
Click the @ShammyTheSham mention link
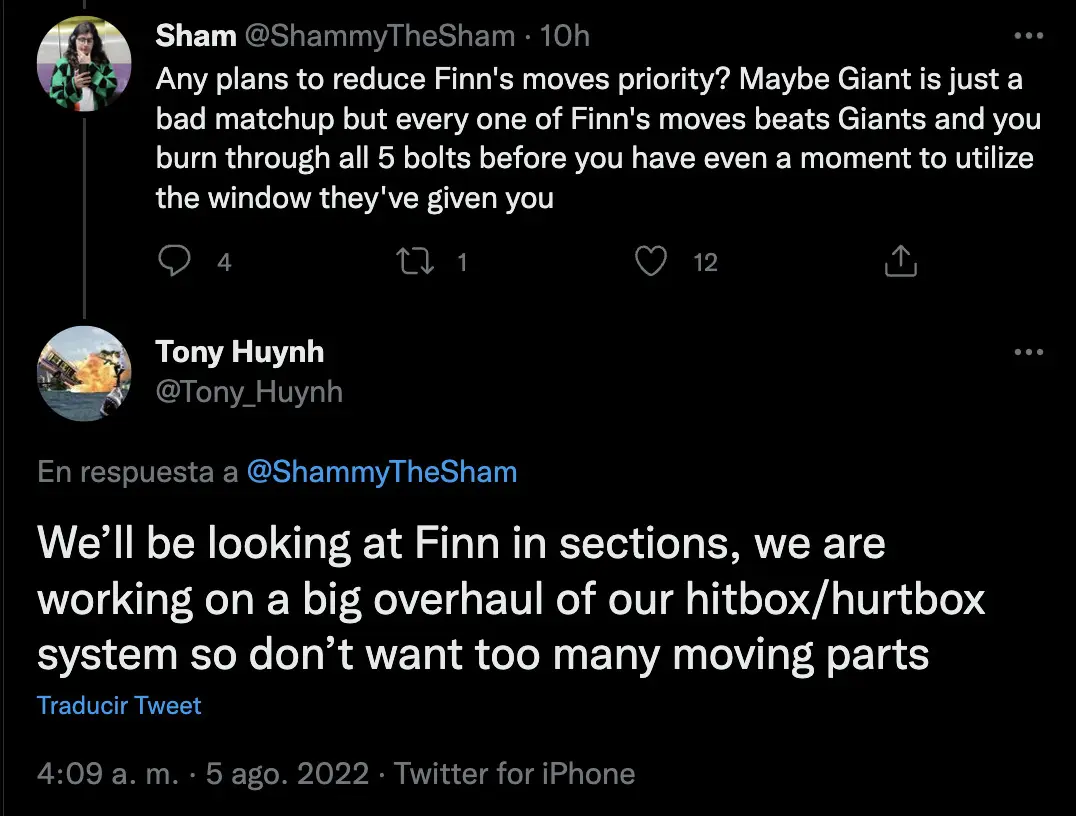382,472
